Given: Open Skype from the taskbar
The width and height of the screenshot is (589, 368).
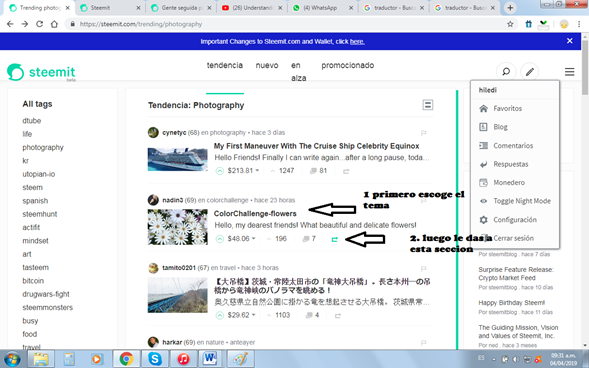Looking at the screenshot, I should pyautogui.click(x=154, y=359).
